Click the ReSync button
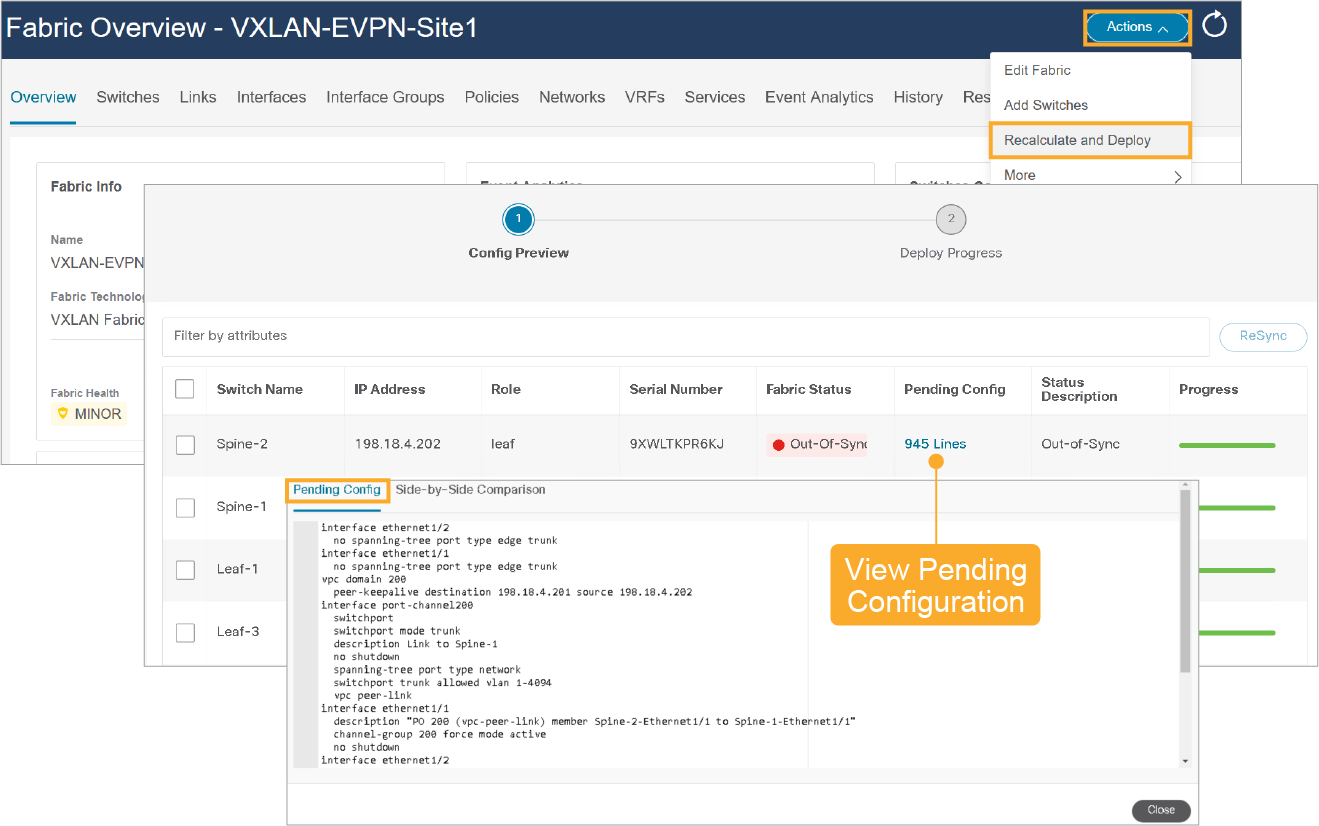This screenshot has height=826, width=1319. [x=1263, y=336]
